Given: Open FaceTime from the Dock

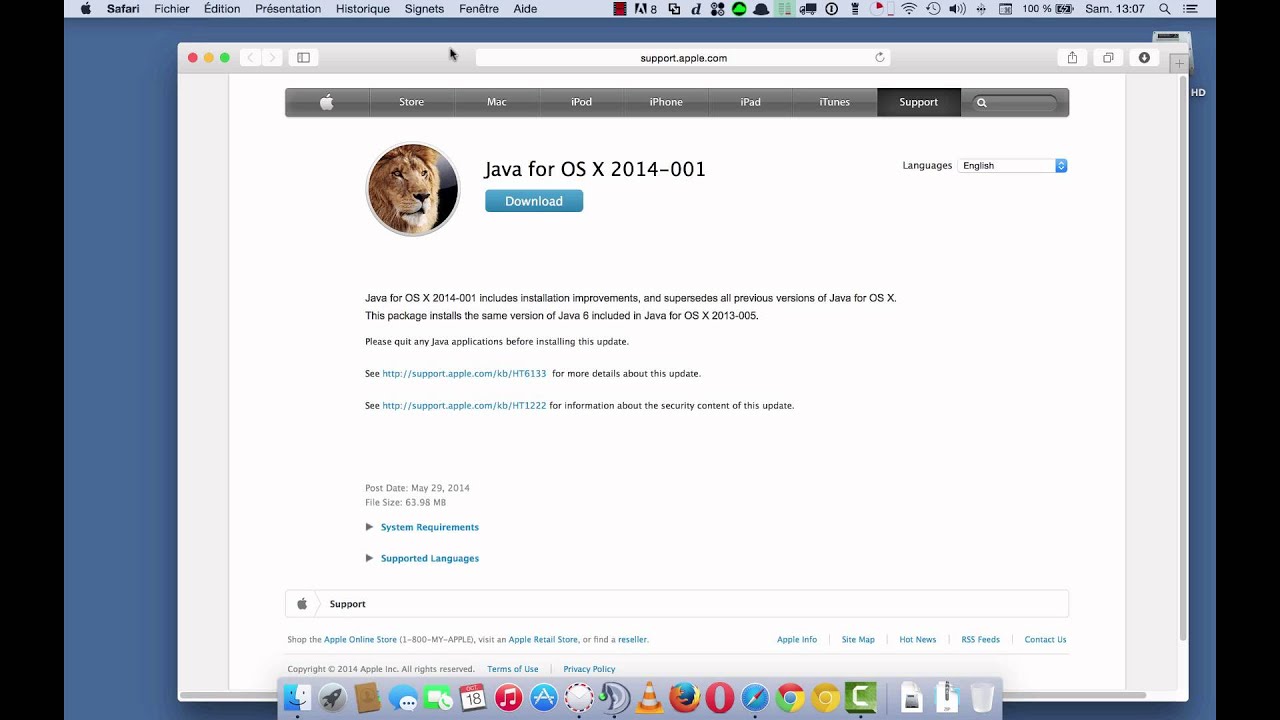Looking at the screenshot, I should (438, 697).
